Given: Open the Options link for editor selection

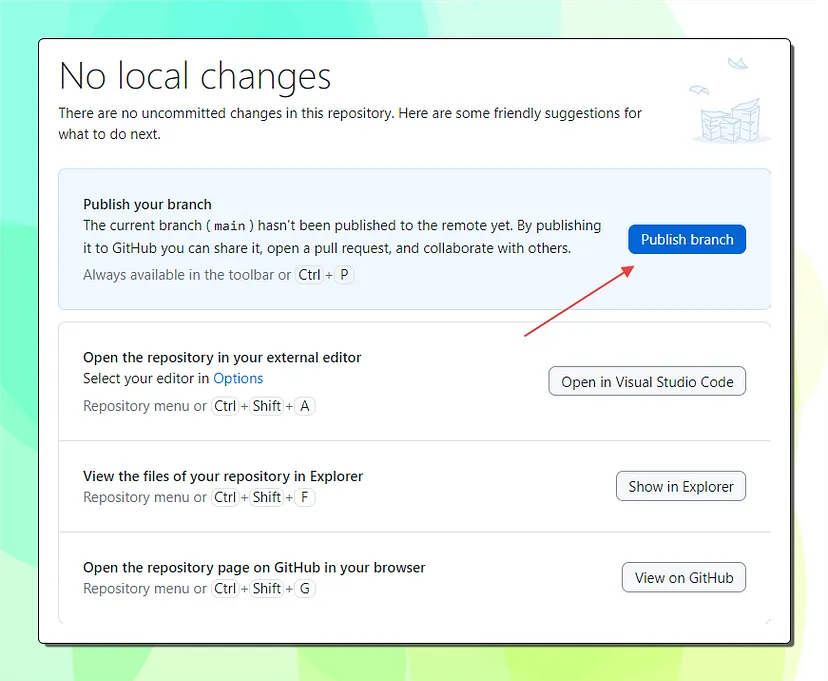Looking at the screenshot, I should coord(238,379).
